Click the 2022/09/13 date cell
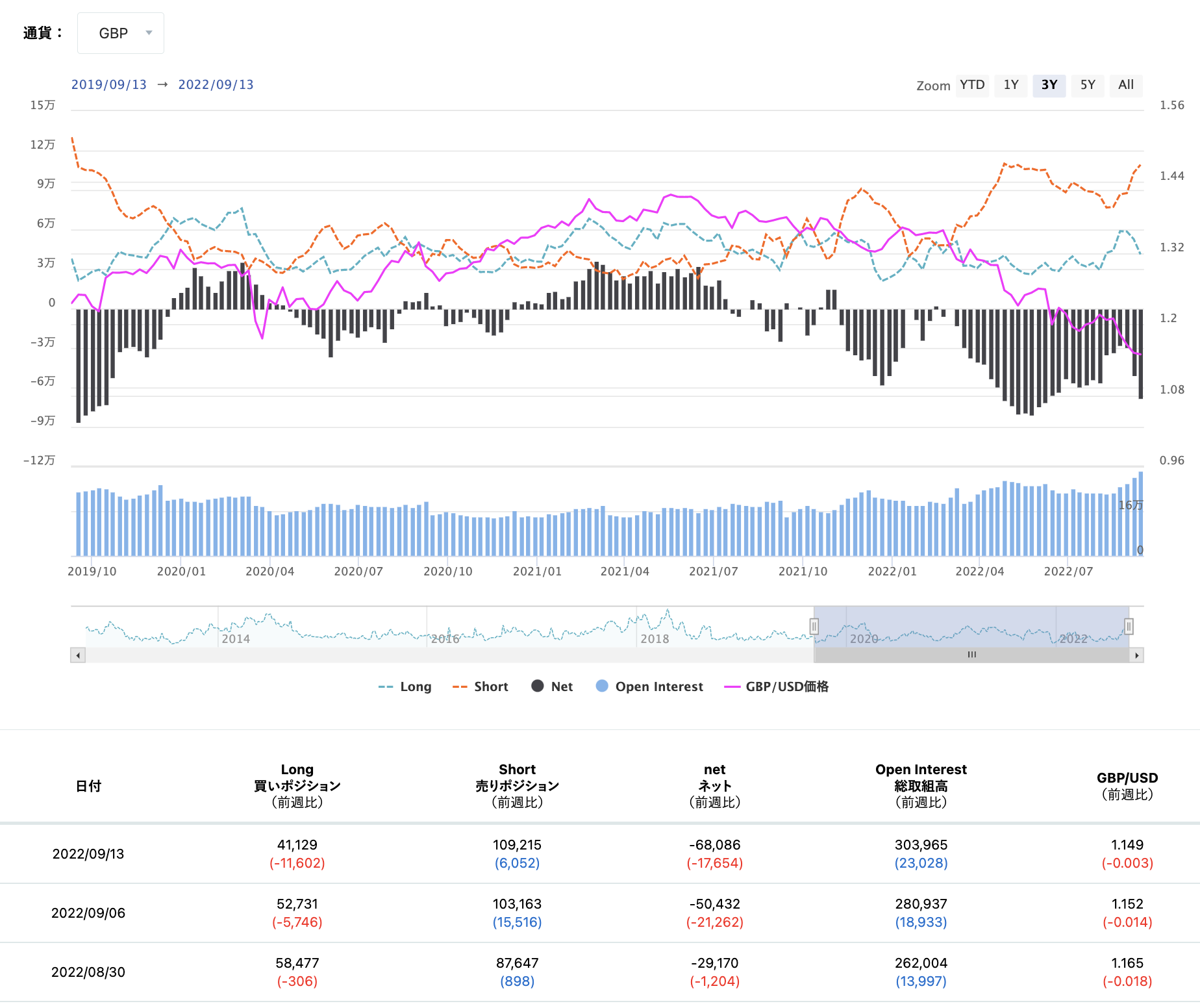The width and height of the screenshot is (1200, 1008). 88,855
